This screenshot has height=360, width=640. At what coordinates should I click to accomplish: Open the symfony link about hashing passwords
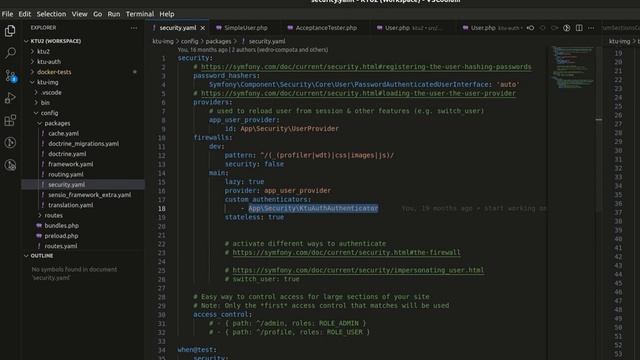pyautogui.click(x=366, y=67)
